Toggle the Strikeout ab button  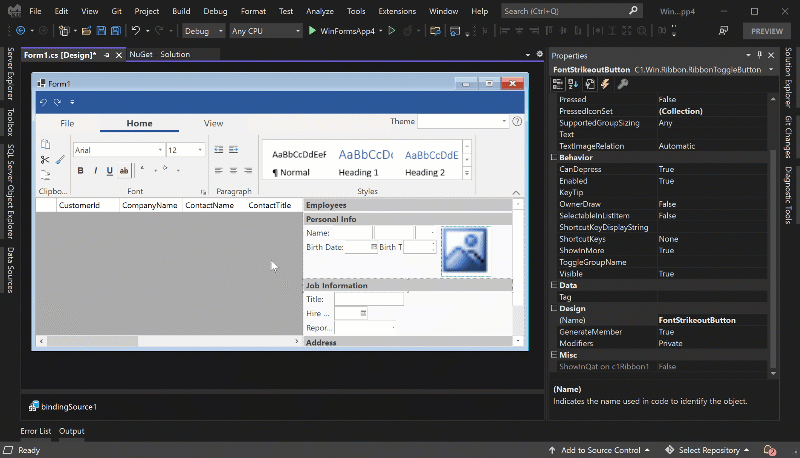tap(124, 171)
